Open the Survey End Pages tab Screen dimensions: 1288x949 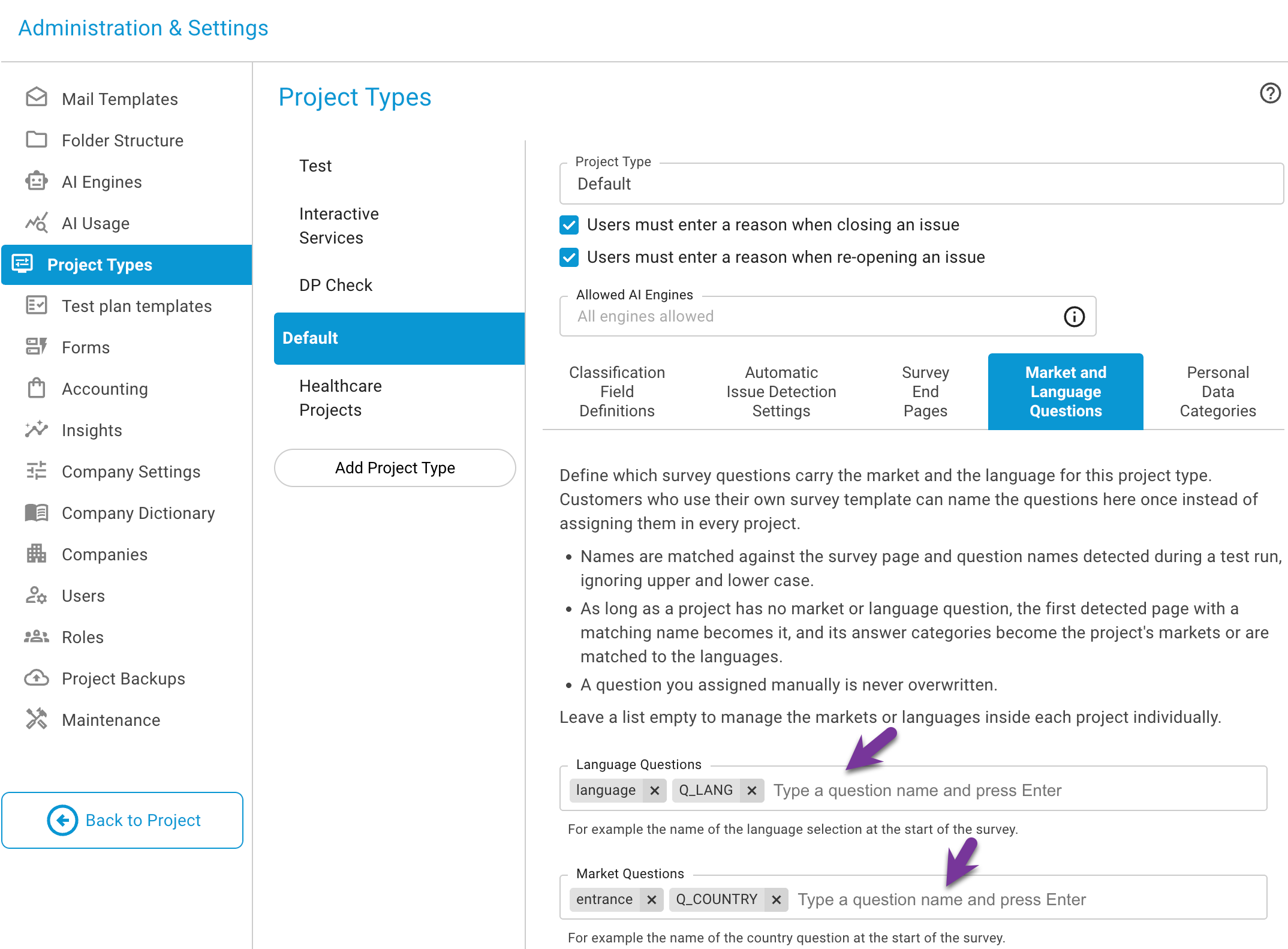pyautogui.click(x=925, y=391)
